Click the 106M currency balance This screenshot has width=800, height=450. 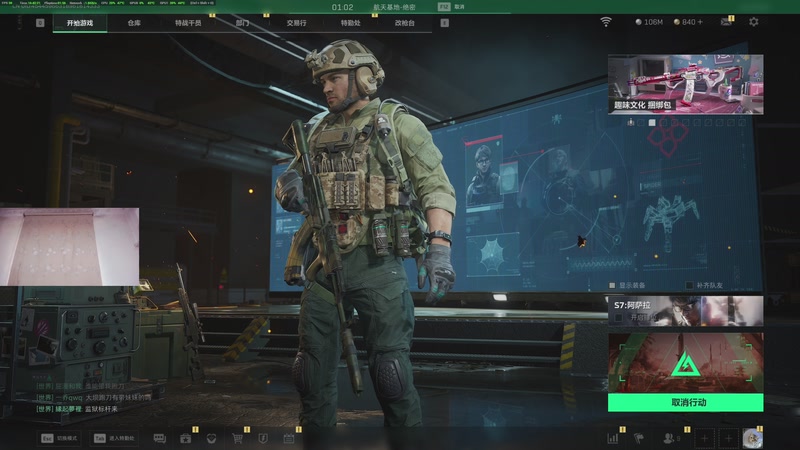649,22
